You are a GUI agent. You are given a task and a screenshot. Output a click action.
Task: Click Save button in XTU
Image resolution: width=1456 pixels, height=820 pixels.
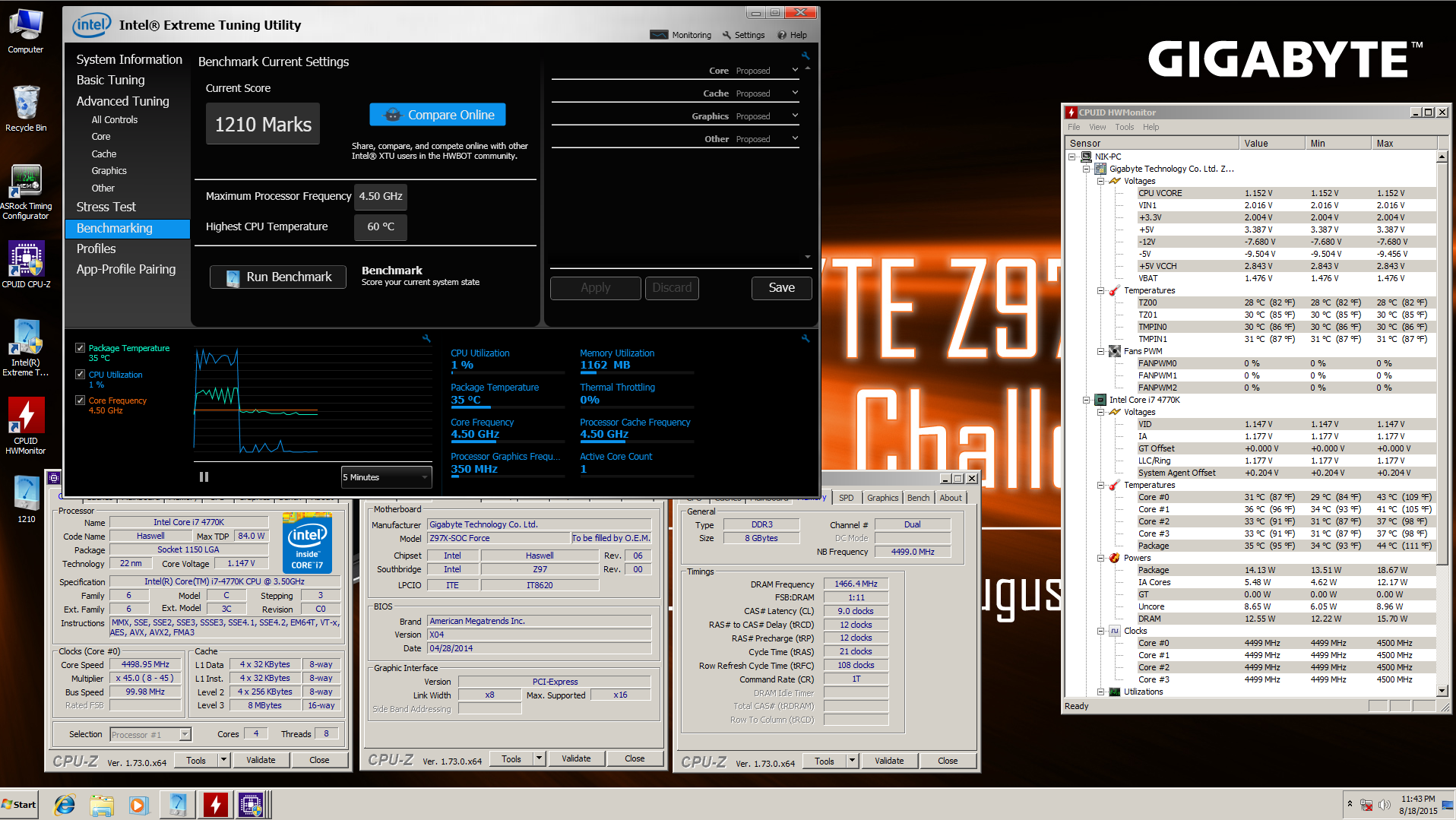[x=781, y=287]
